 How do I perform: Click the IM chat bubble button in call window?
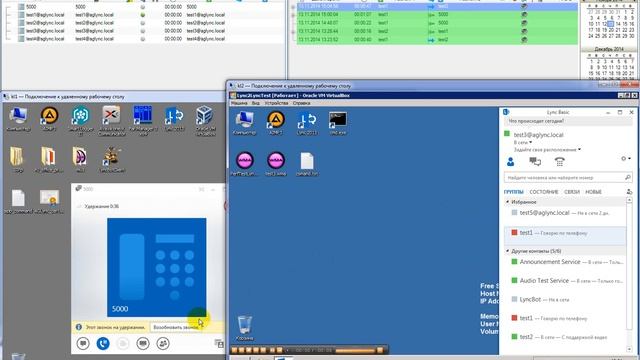click(x=83, y=343)
